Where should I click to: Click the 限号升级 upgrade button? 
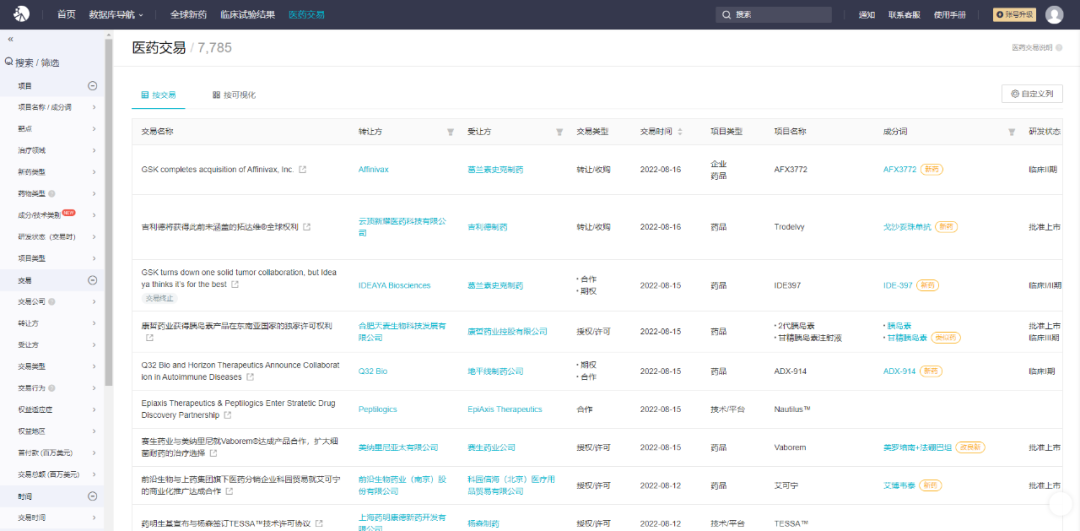click(1015, 14)
